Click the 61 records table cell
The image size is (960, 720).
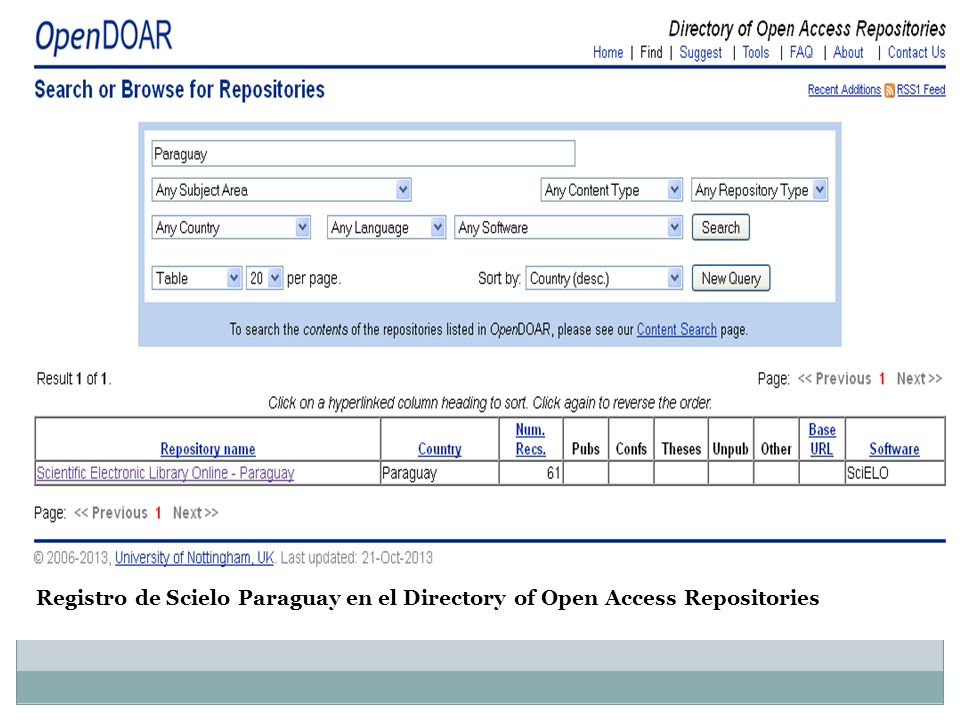click(531, 473)
